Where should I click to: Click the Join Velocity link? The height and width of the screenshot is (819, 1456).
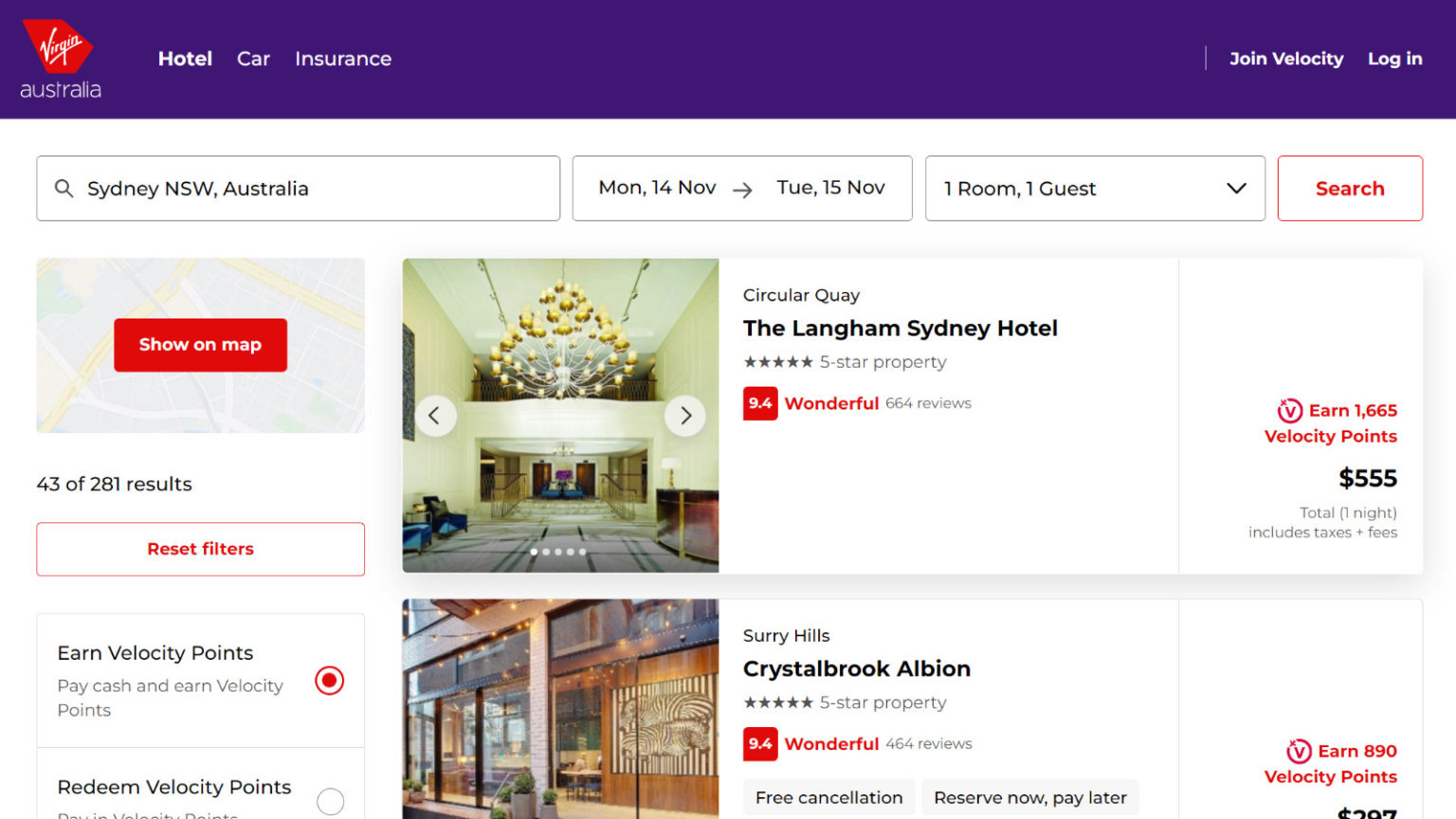1286,59
